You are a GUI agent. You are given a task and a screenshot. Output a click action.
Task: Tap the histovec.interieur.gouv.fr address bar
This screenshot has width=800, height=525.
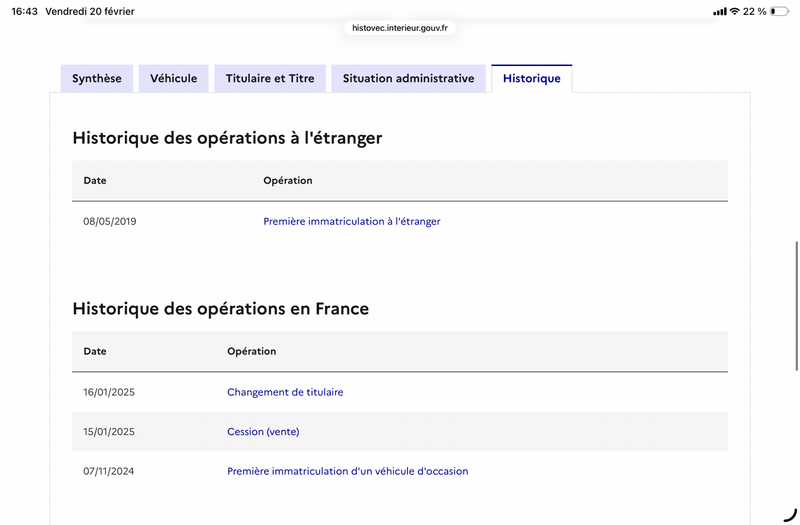click(x=400, y=29)
